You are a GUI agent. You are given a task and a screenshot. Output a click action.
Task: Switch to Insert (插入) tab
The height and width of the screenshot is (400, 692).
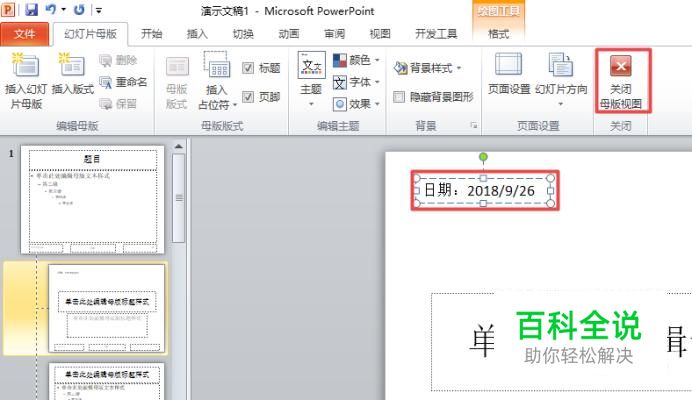coord(197,34)
